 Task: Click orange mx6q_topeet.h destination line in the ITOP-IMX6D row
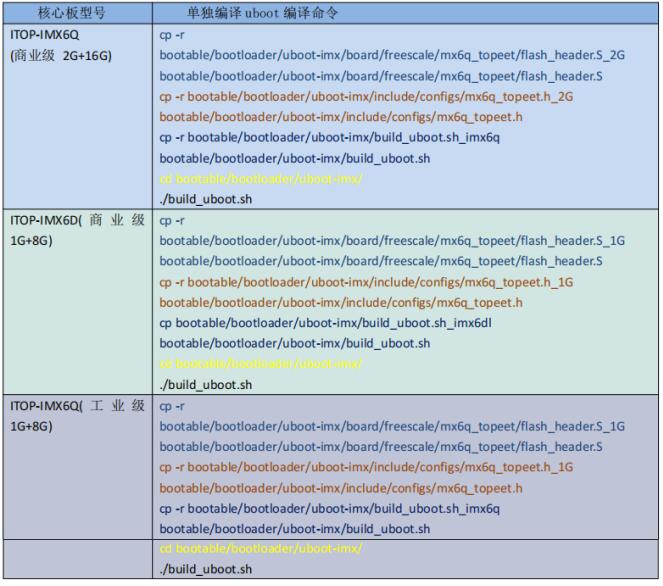click(x=341, y=303)
